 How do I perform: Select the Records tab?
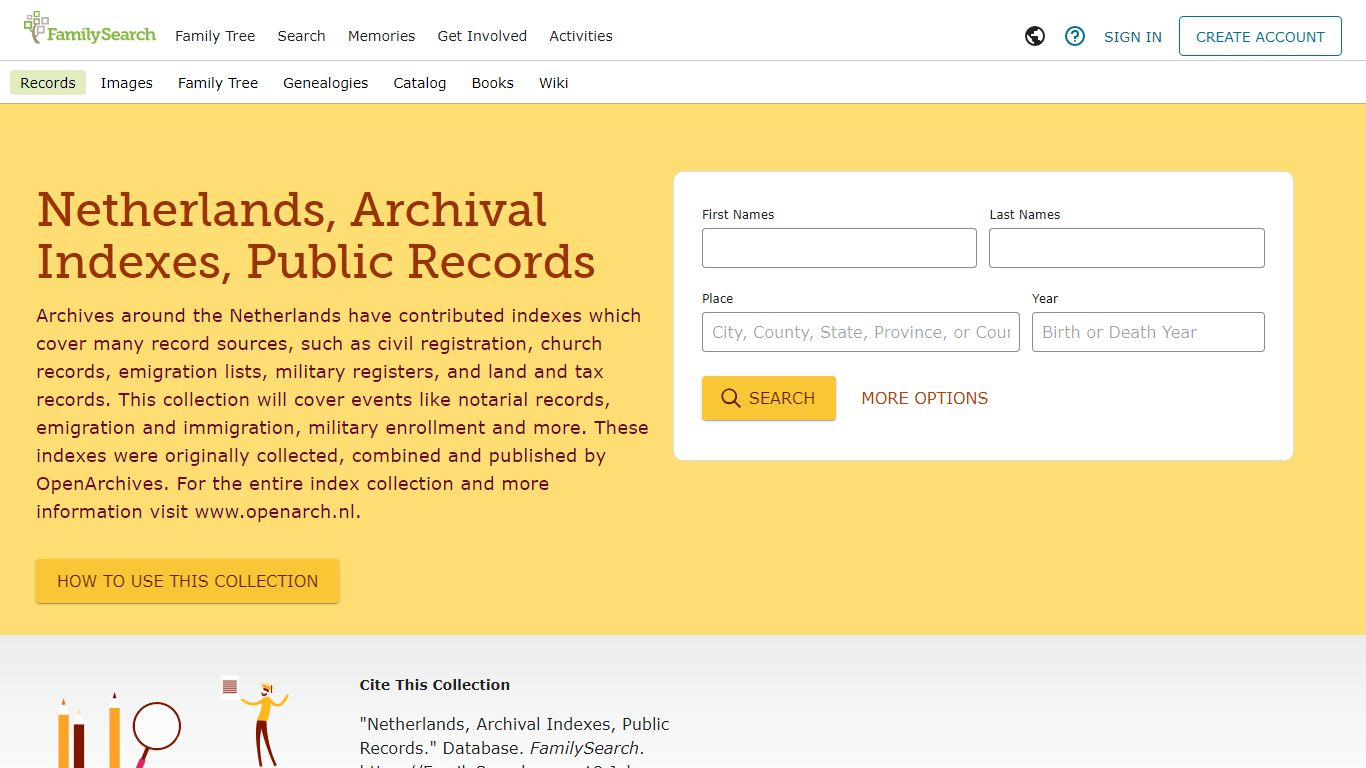[x=48, y=83]
